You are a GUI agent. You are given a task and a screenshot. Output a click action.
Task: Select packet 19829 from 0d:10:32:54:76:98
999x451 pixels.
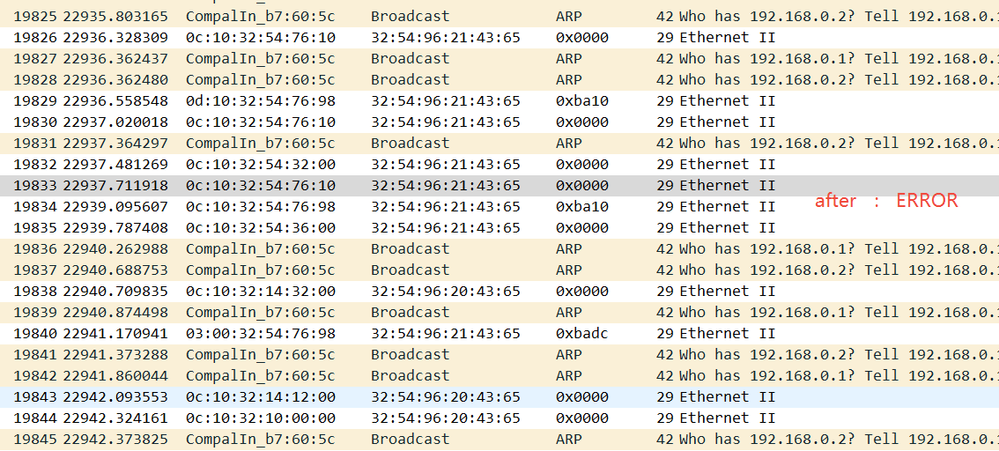[400, 101]
